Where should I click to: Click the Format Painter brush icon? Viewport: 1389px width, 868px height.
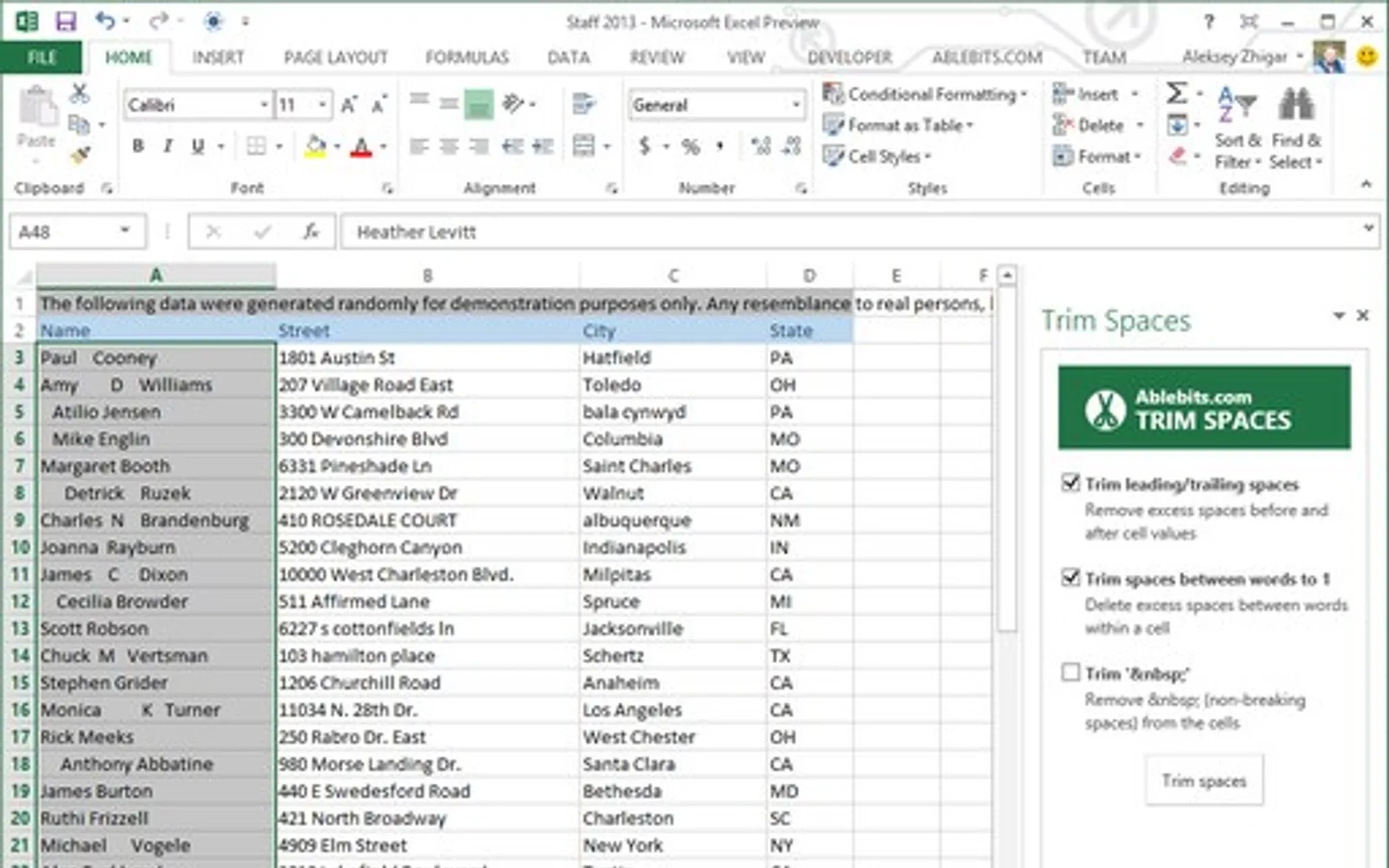79,155
